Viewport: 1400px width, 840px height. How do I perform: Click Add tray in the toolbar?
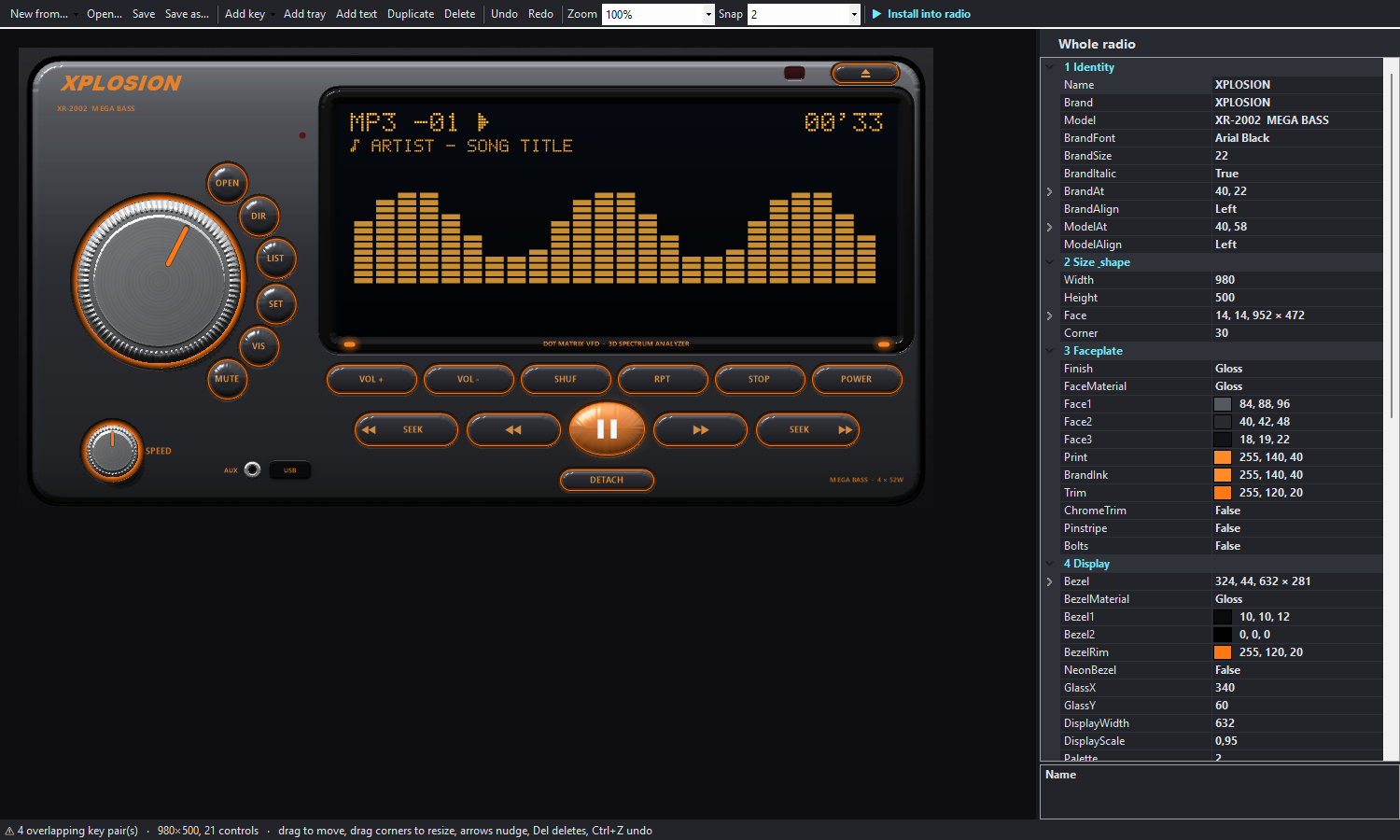(x=304, y=14)
